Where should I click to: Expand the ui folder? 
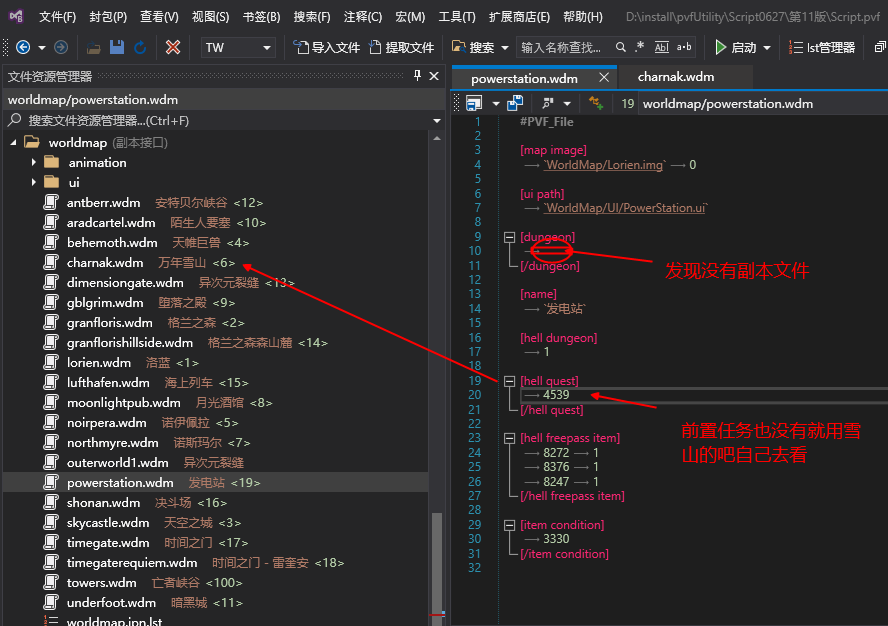33,182
